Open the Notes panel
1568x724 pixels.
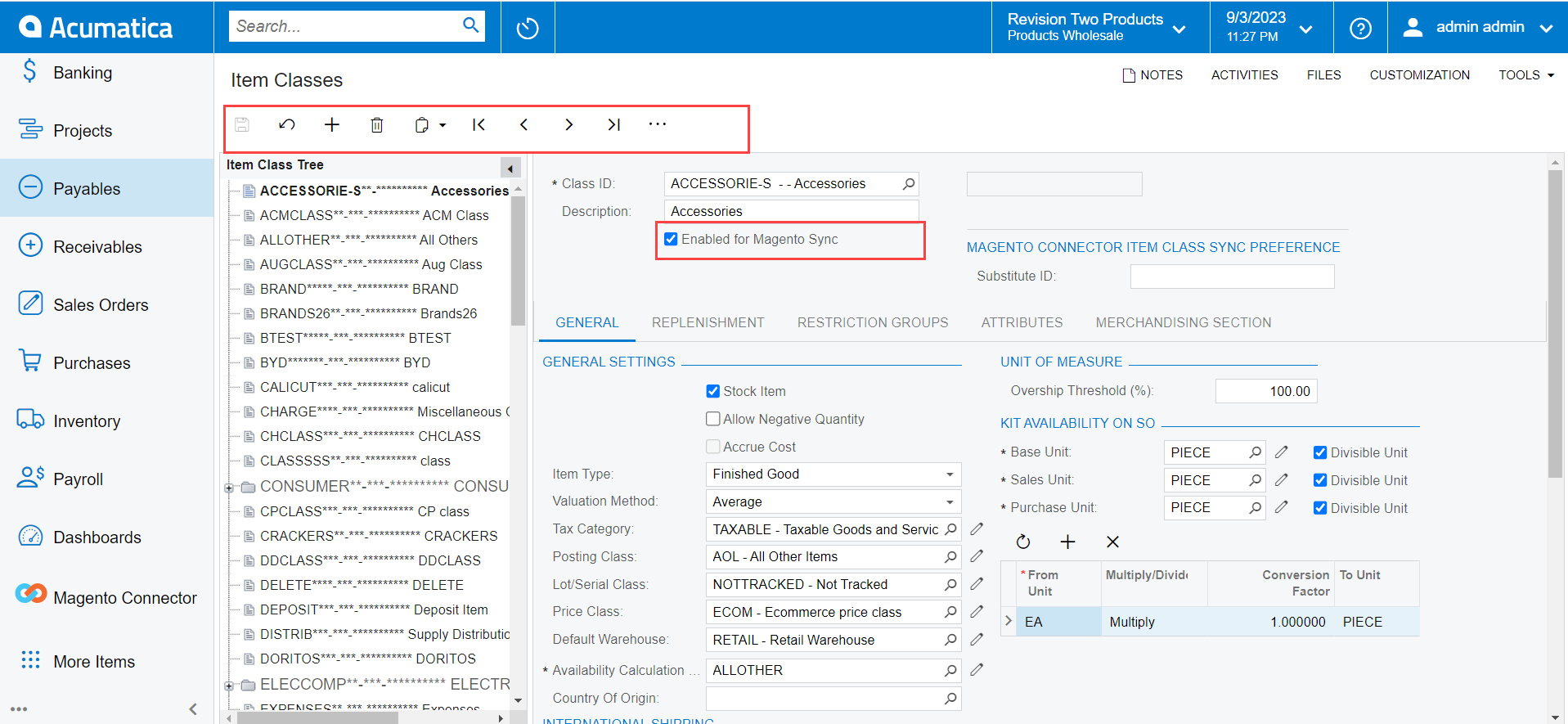click(1152, 74)
